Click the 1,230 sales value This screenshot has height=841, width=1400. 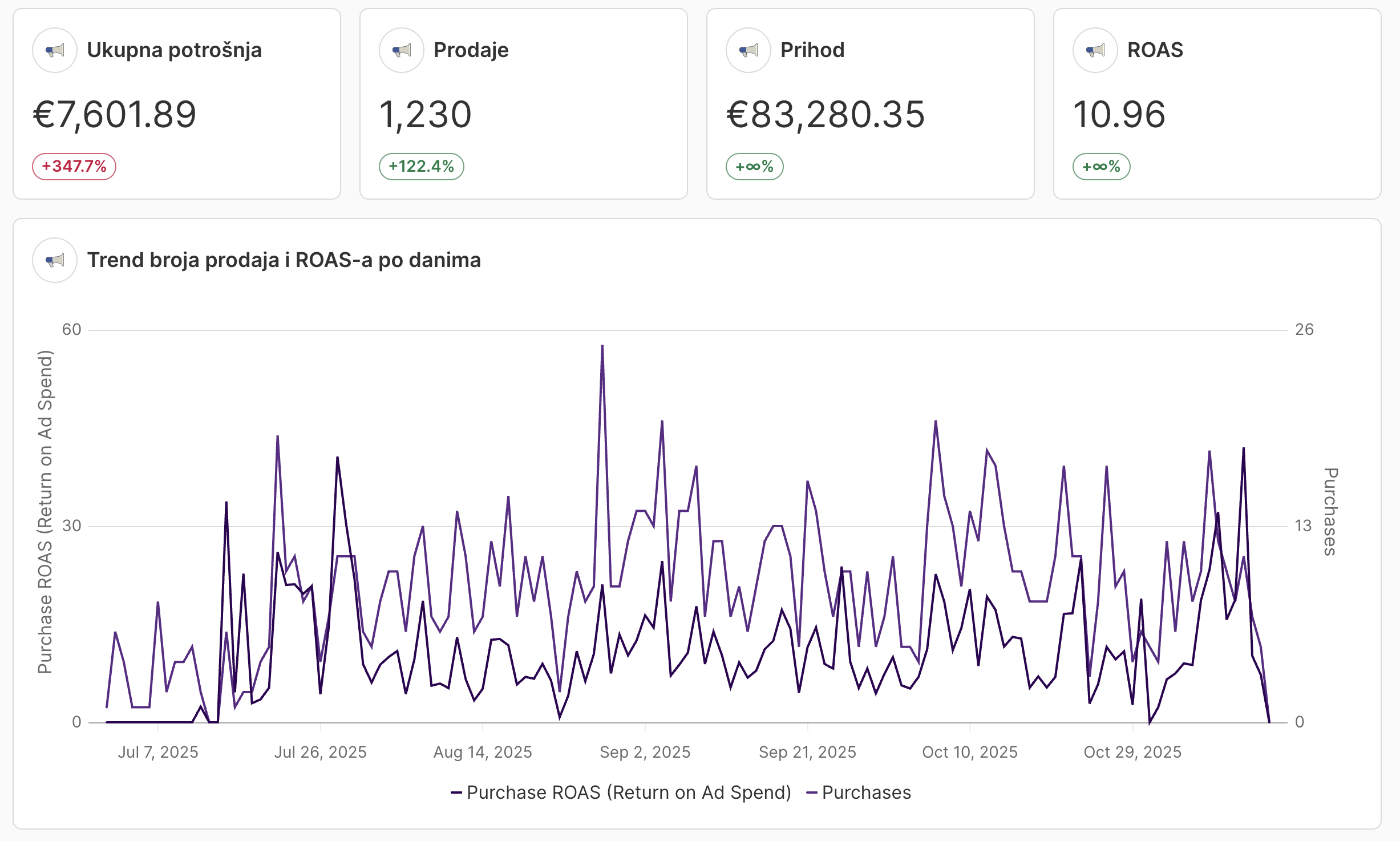click(425, 114)
